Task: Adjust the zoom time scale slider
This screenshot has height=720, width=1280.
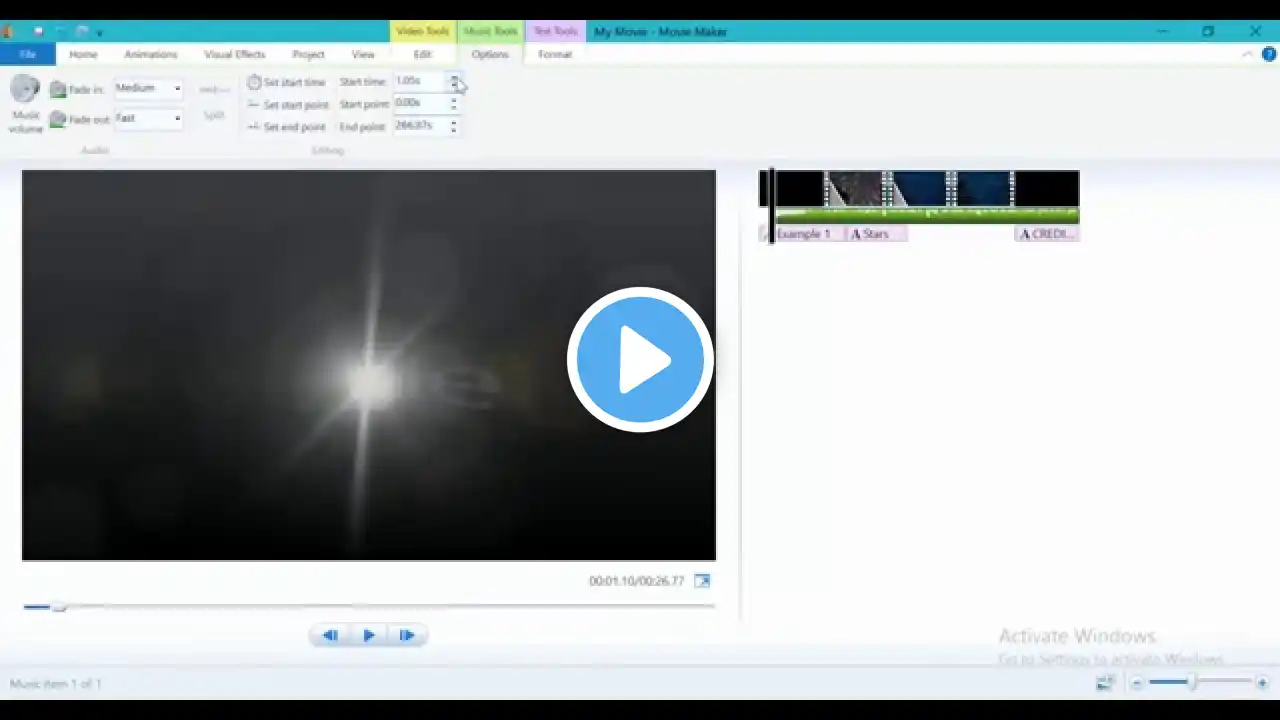Action: [x=1192, y=682]
